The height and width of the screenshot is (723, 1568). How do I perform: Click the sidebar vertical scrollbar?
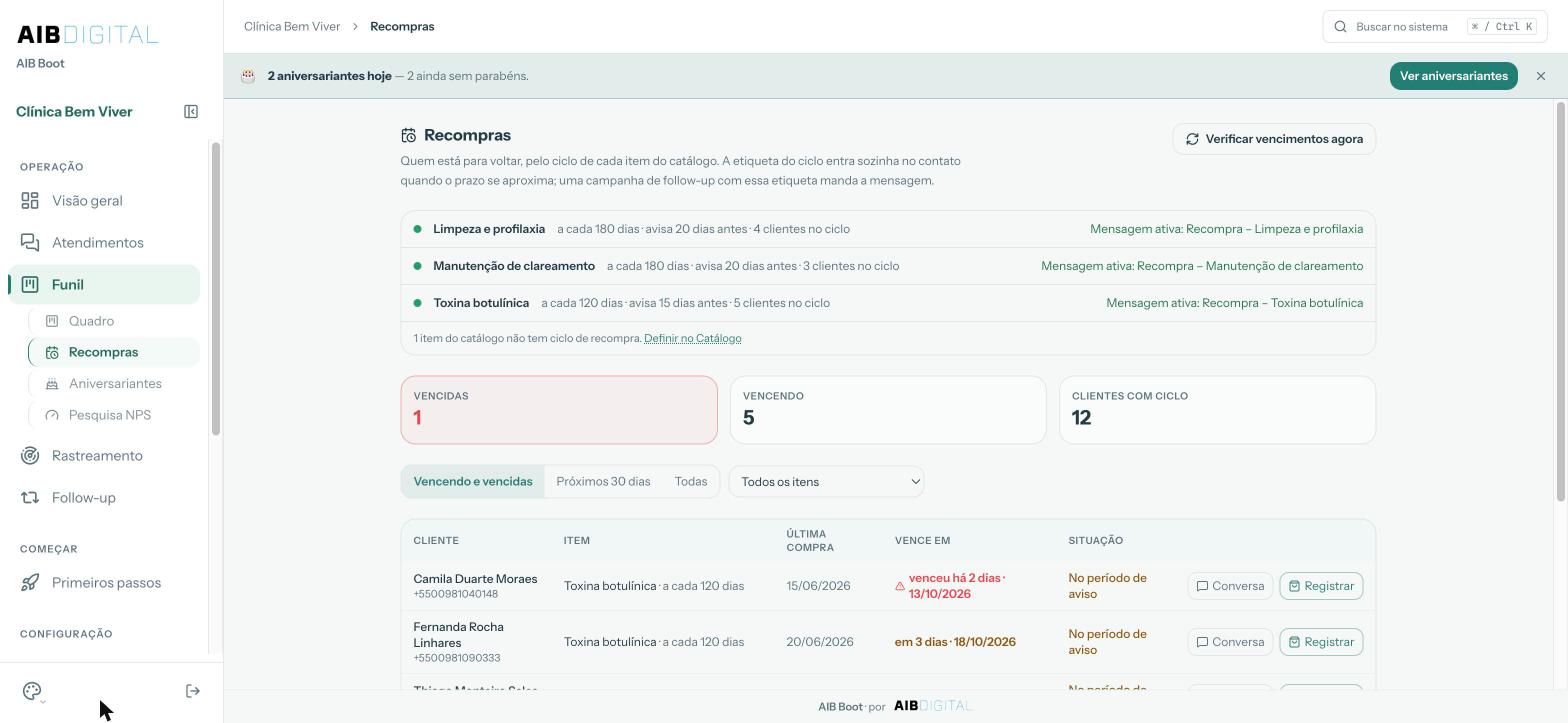[215, 289]
